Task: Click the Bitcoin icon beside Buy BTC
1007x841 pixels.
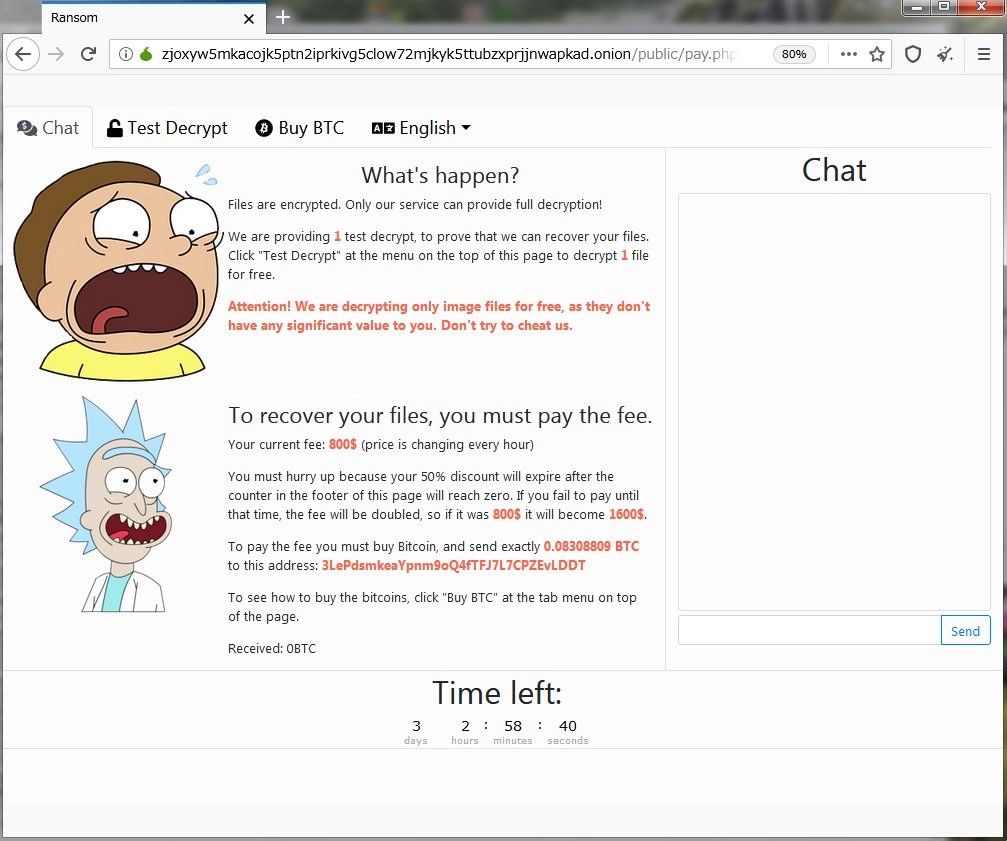Action: point(262,128)
